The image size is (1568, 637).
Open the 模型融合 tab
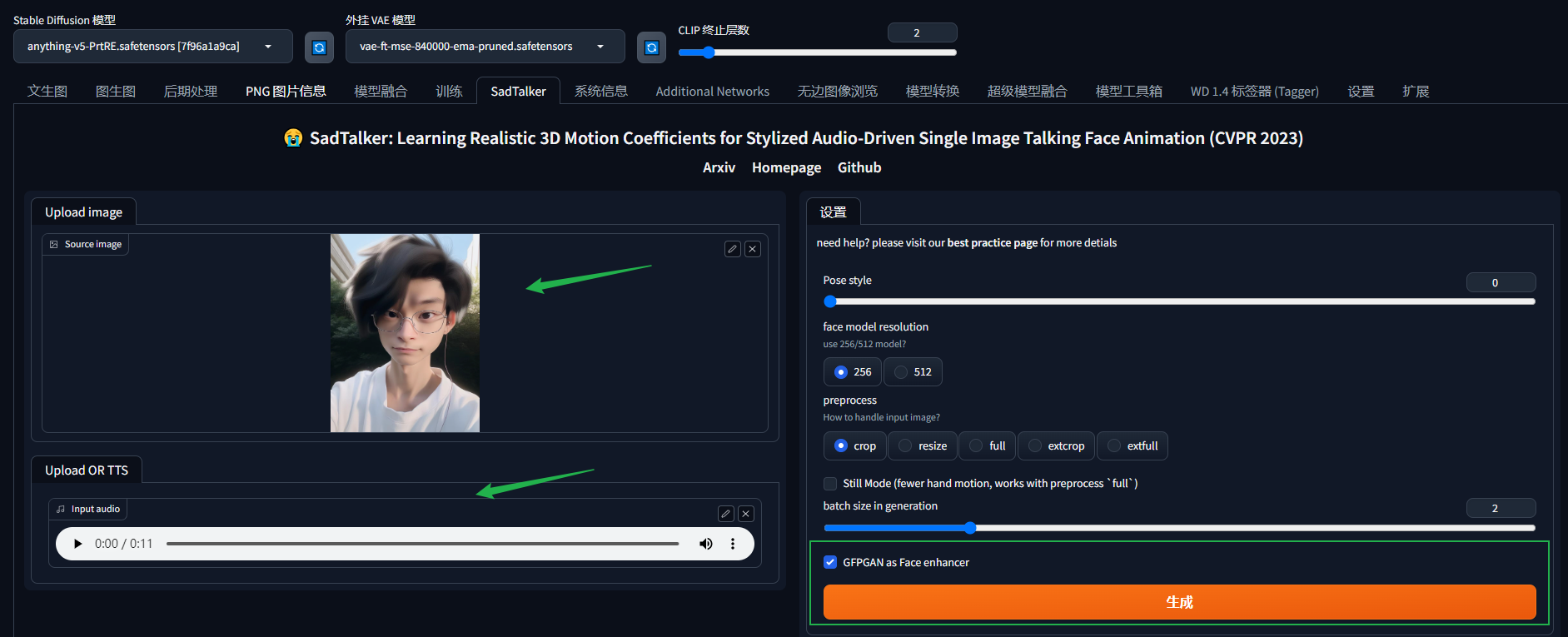[381, 92]
